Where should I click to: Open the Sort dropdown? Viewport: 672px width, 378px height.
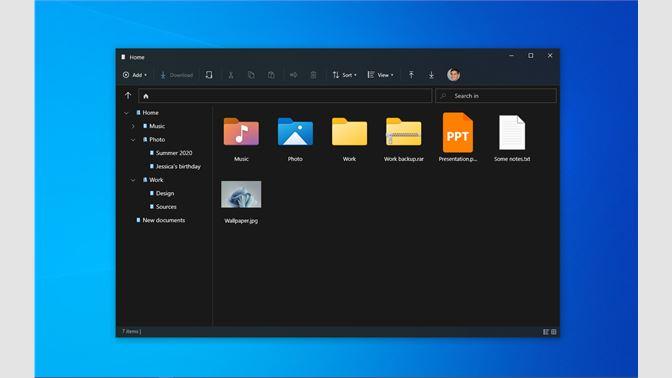point(345,75)
